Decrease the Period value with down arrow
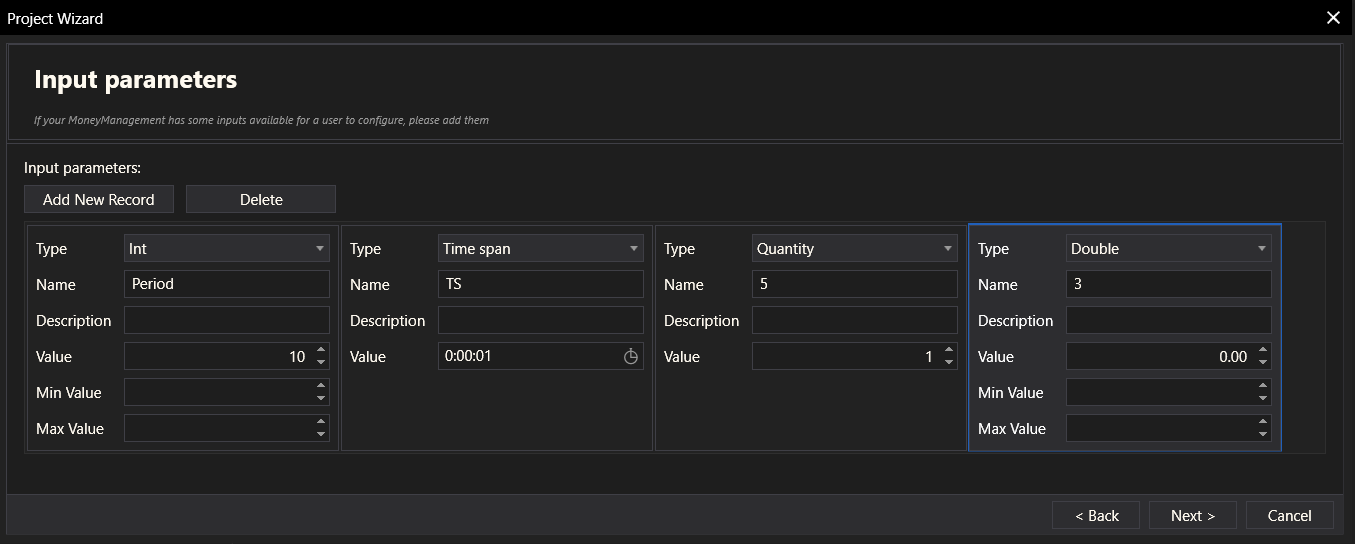Viewport: 1355px width, 544px height. (320, 363)
